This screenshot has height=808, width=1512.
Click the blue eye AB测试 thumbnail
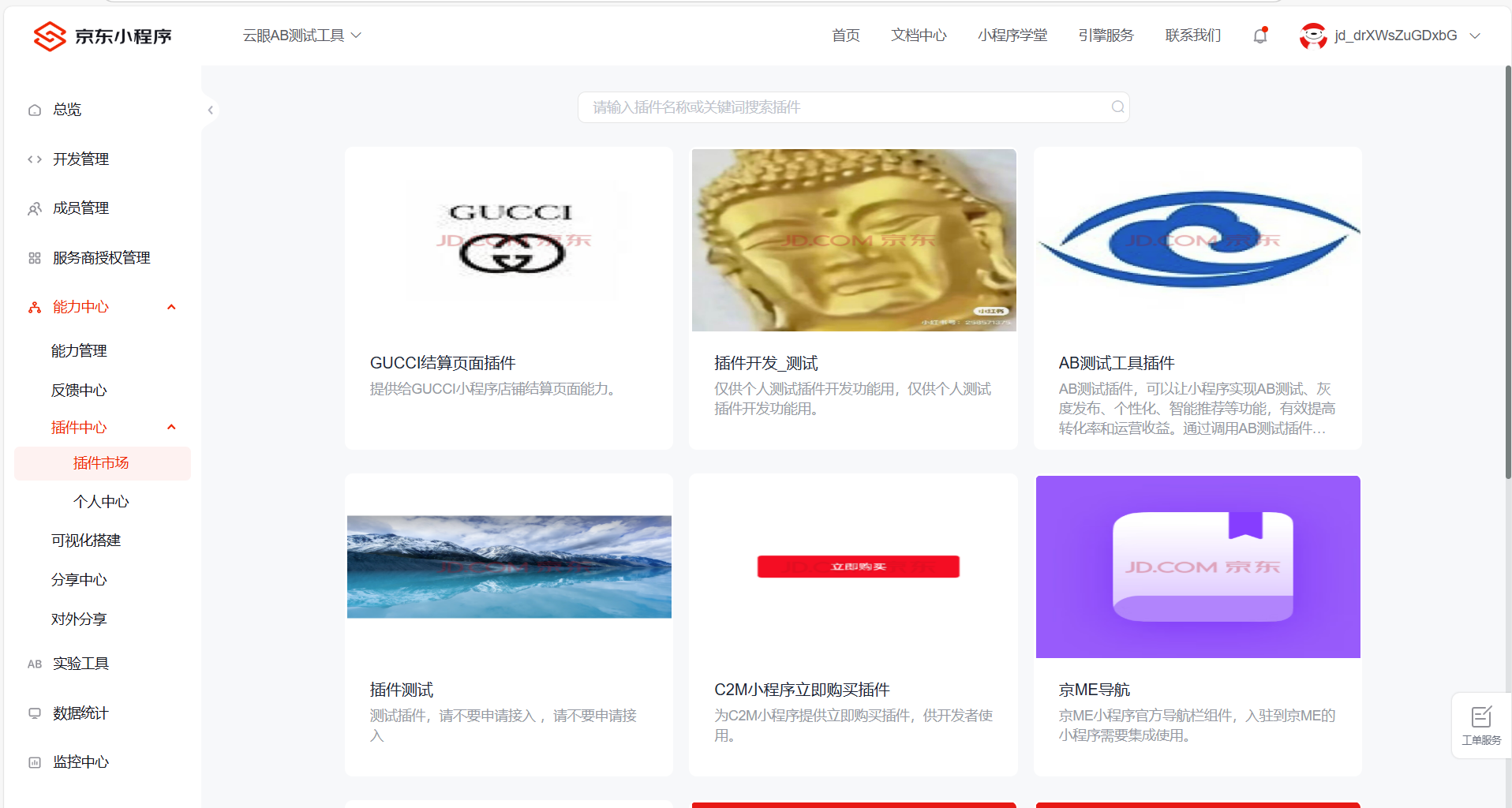point(1198,240)
